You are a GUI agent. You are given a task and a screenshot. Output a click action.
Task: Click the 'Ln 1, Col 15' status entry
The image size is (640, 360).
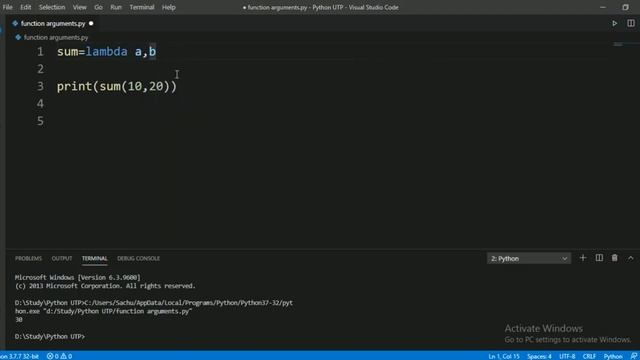[504, 356]
